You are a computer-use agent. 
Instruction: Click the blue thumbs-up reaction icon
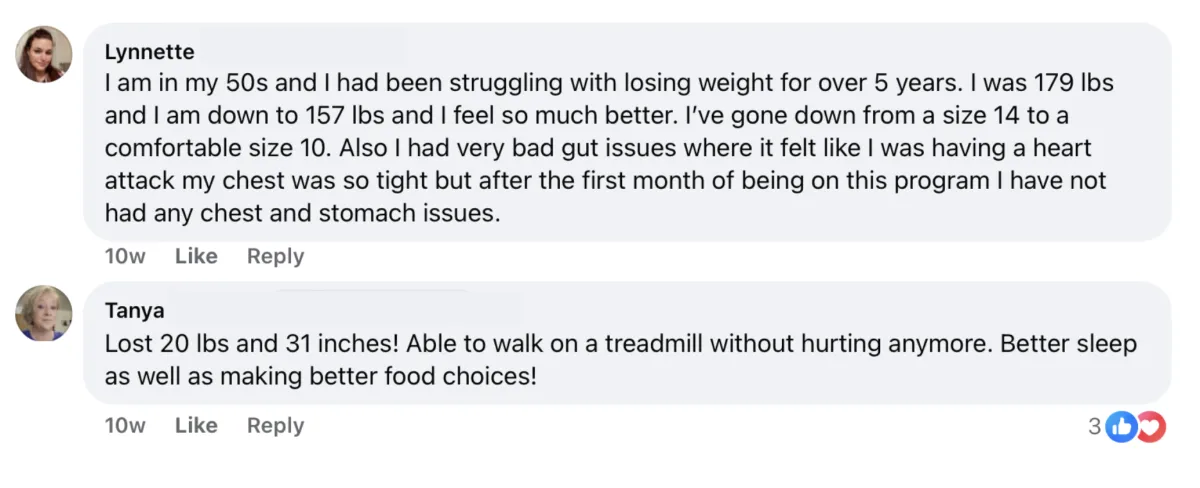[1123, 427]
